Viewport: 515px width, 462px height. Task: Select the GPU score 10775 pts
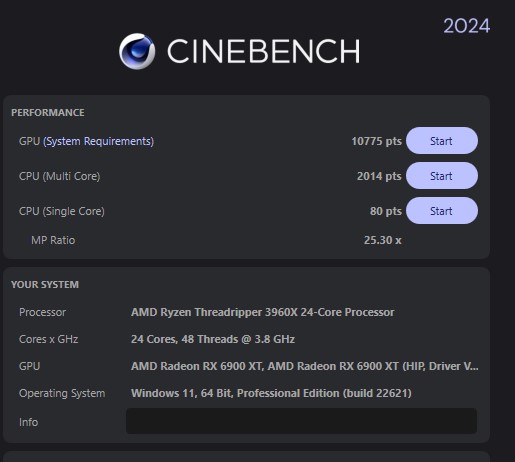click(x=376, y=141)
